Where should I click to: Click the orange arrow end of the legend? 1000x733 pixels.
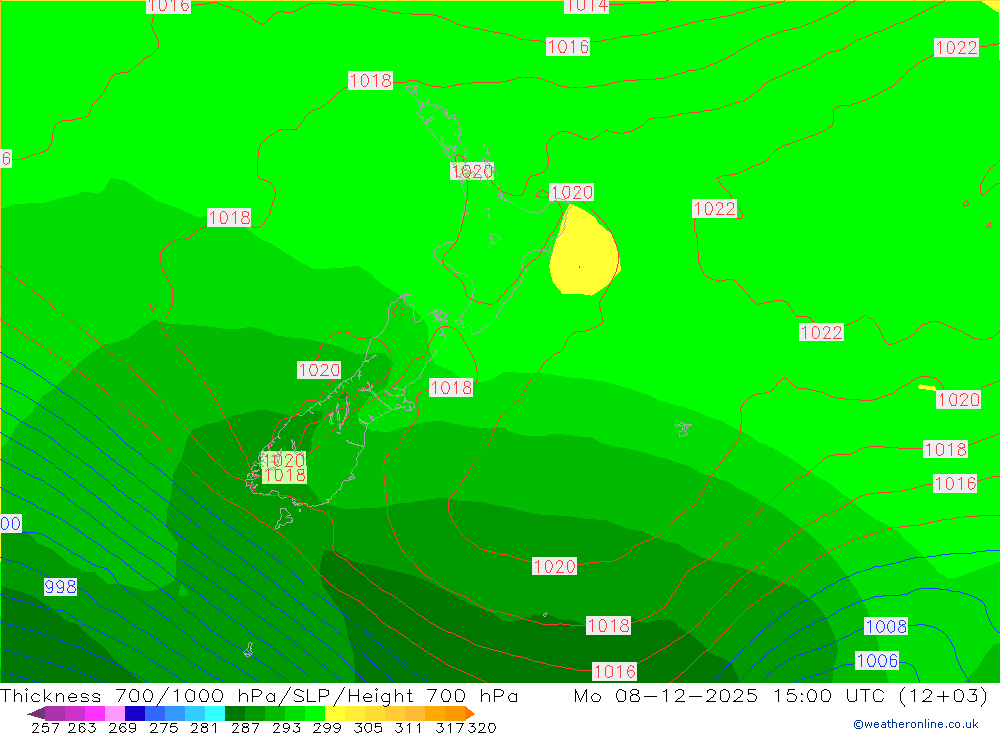[470, 713]
